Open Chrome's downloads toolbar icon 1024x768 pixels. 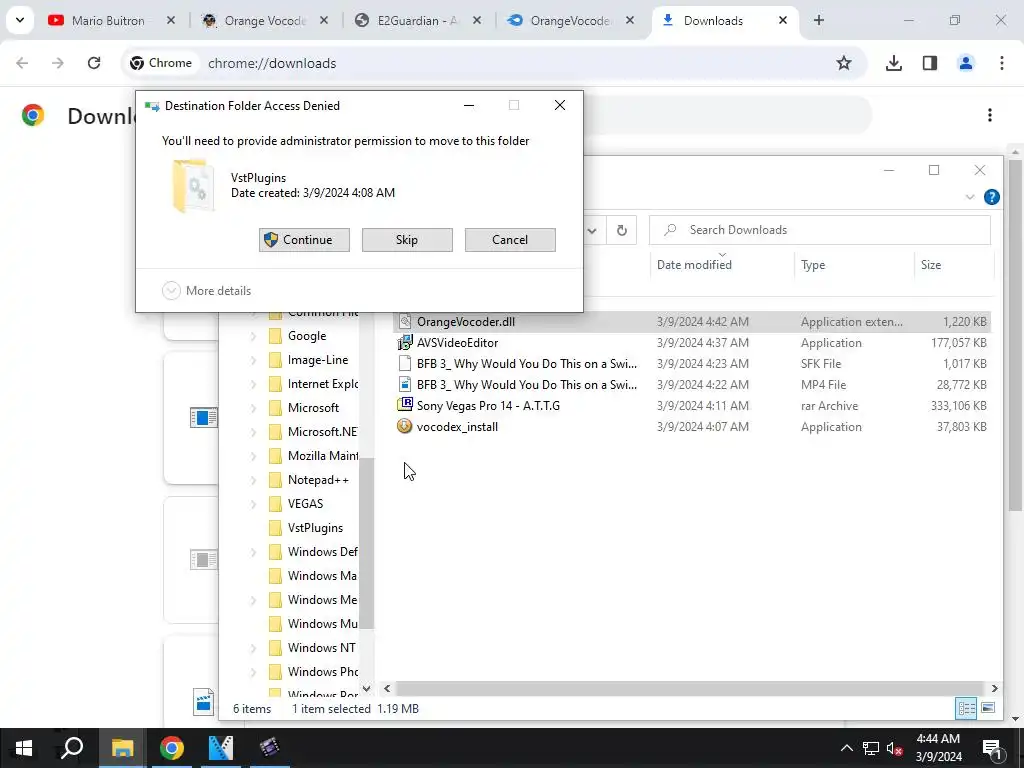[894, 63]
